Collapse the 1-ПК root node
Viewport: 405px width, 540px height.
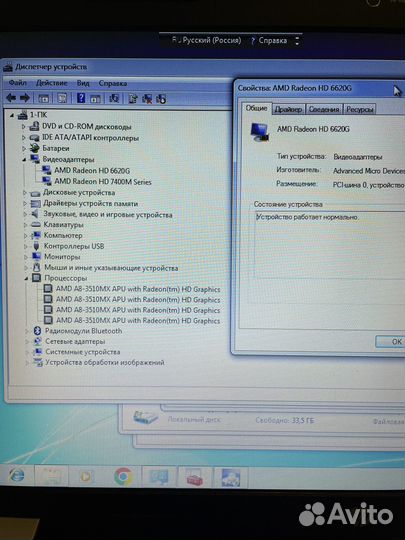click(12, 115)
